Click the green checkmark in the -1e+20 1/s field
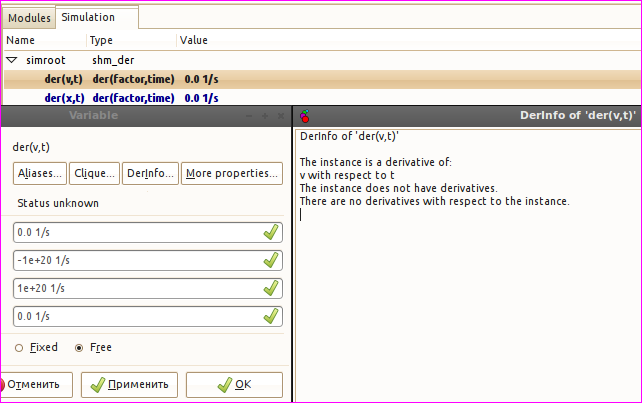 [269, 261]
